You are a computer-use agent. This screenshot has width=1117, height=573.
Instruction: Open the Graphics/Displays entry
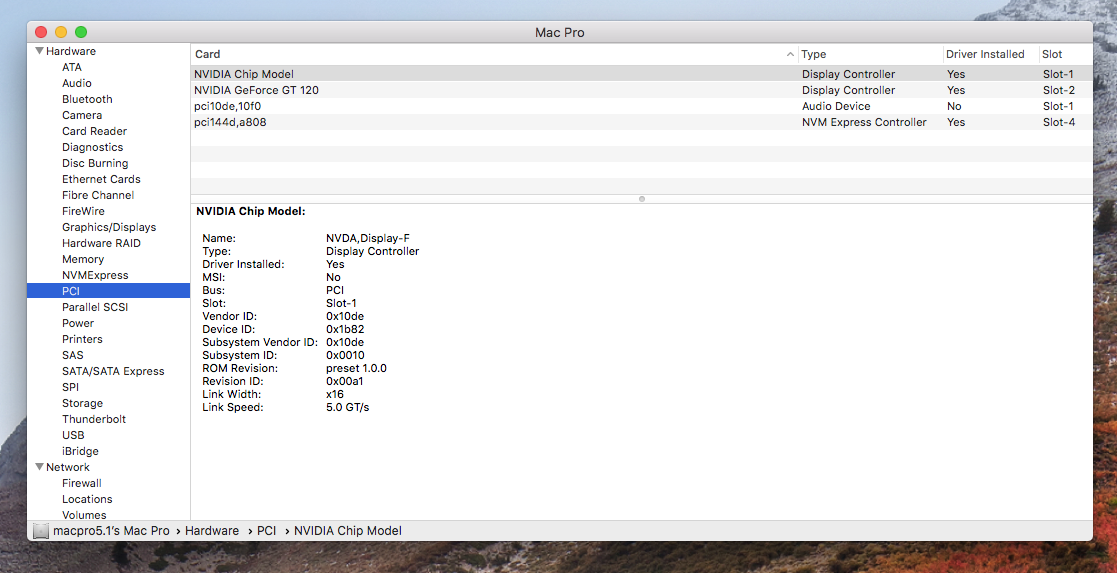(x=109, y=227)
